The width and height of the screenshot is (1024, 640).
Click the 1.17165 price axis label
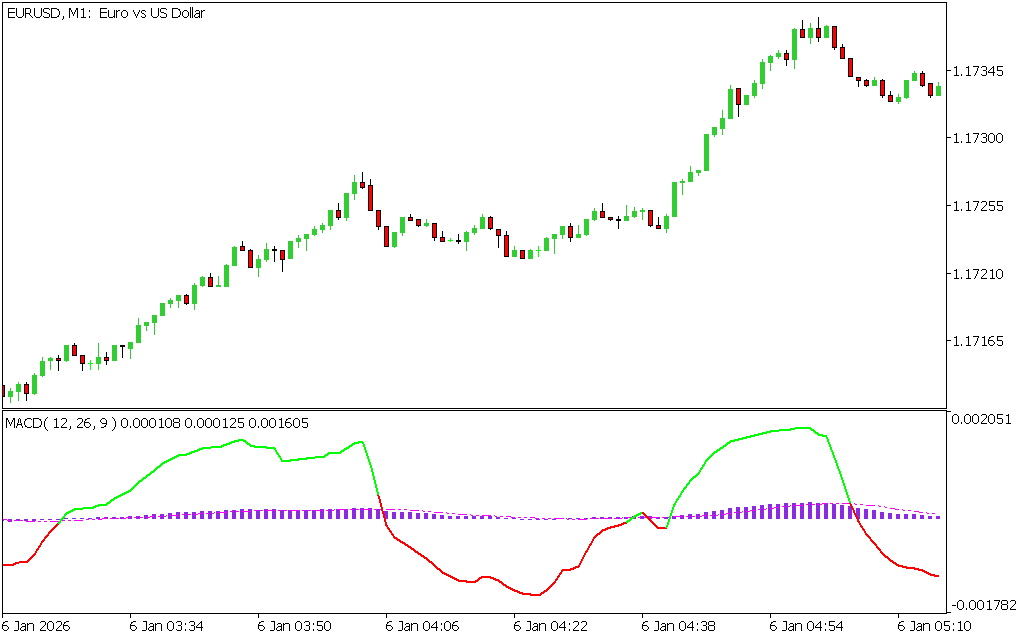click(x=980, y=341)
